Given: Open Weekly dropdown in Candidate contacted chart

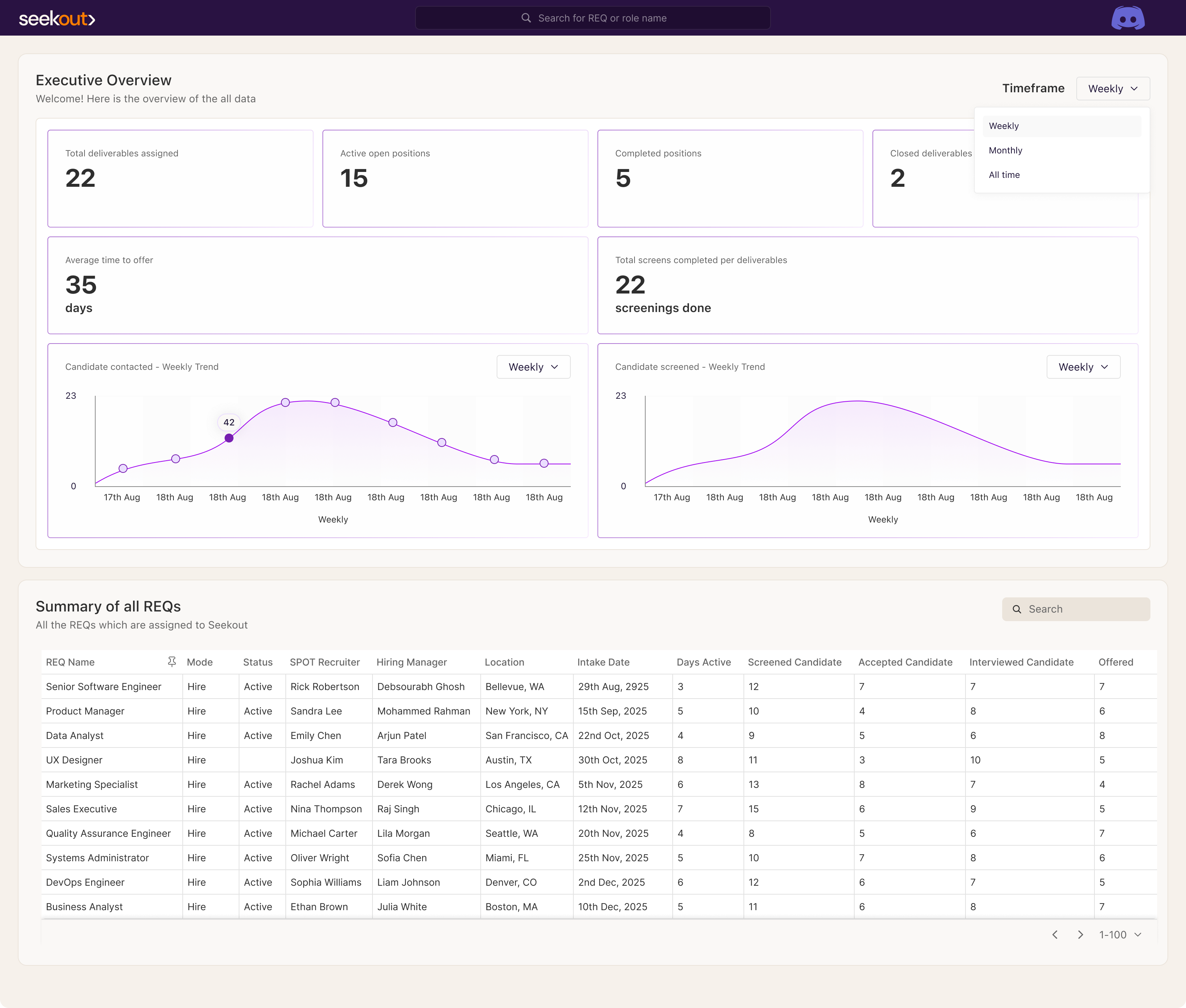Looking at the screenshot, I should point(533,367).
